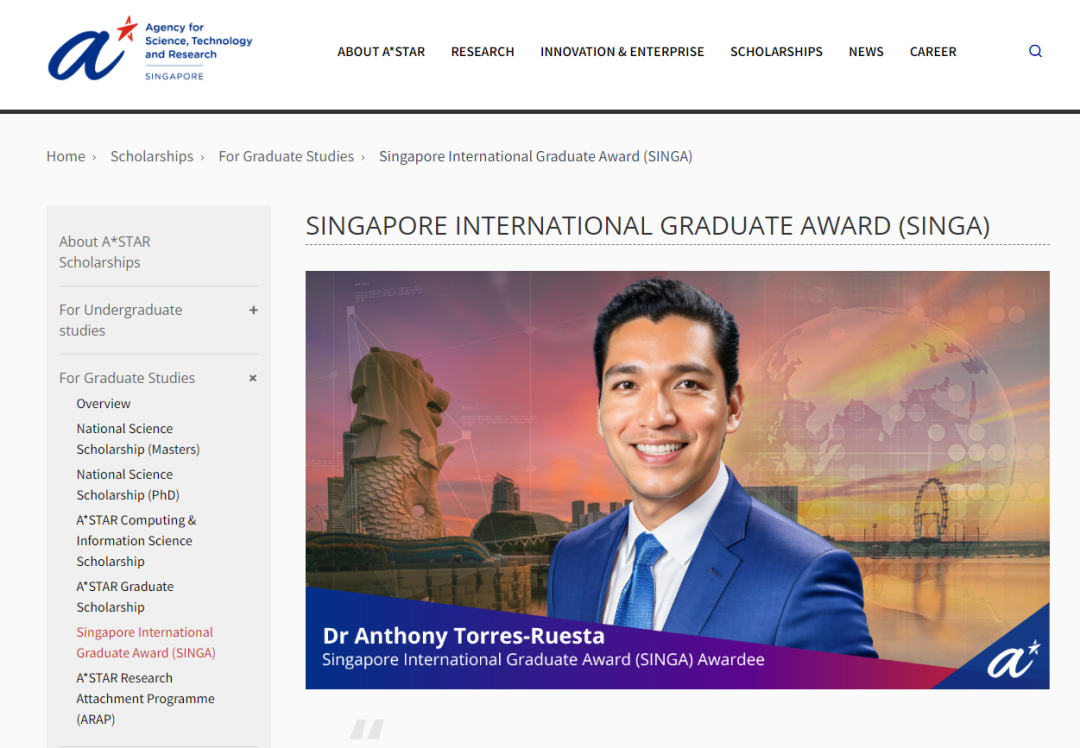Open Scholarships breadcrumb link

(x=152, y=156)
